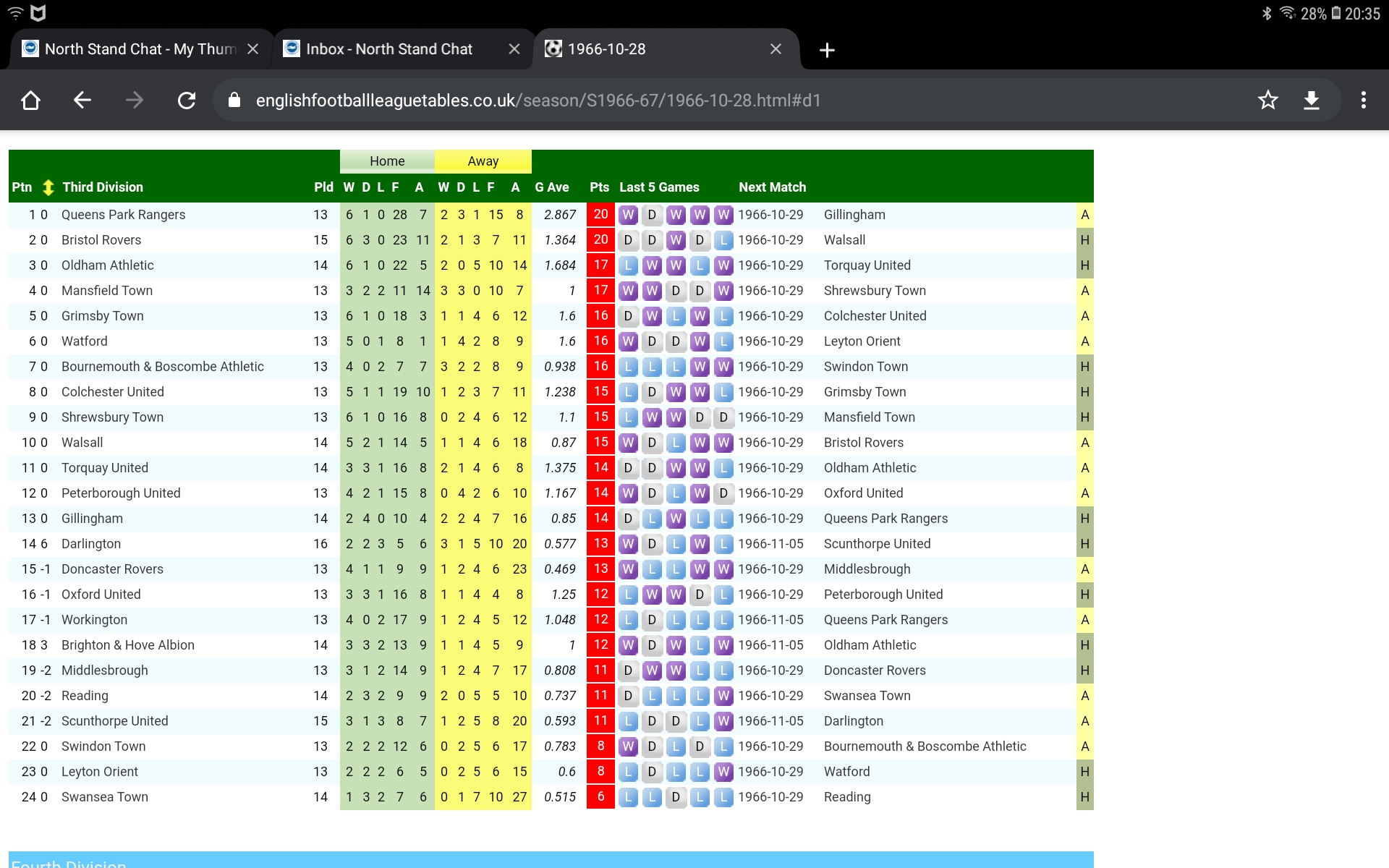Click Bournemouth & Boscombe Athletic in row 7
The height and width of the screenshot is (868, 1389).
coord(163,367)
